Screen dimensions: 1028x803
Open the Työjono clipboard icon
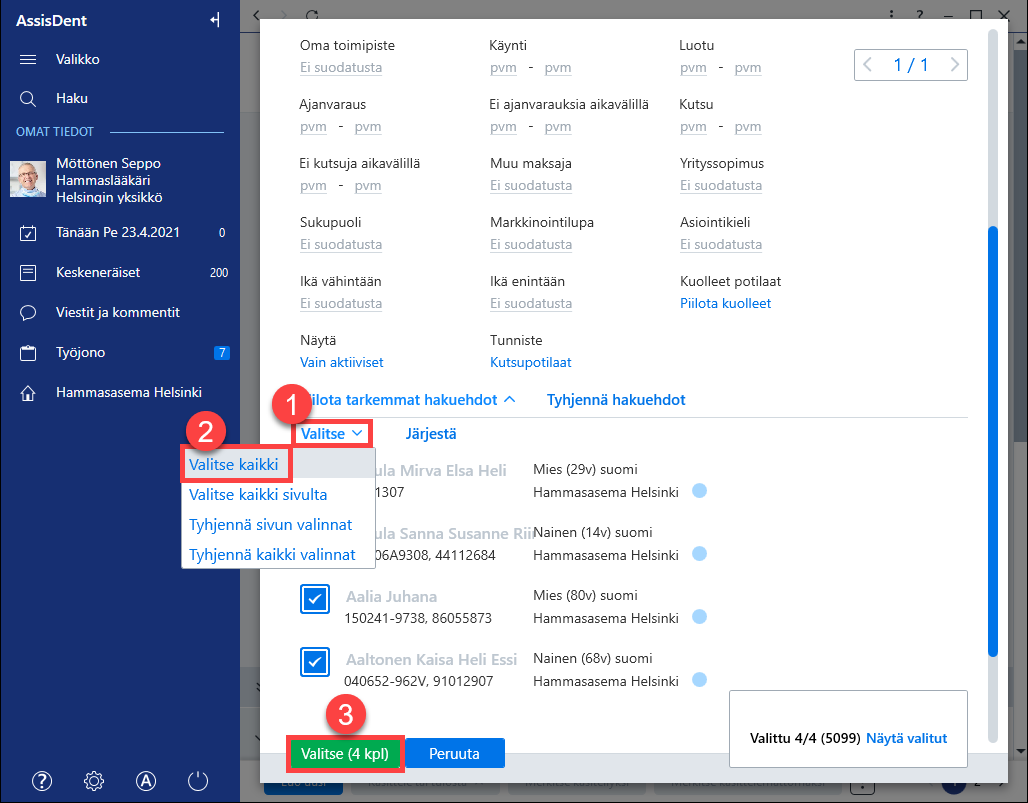(x=28, y=353)
